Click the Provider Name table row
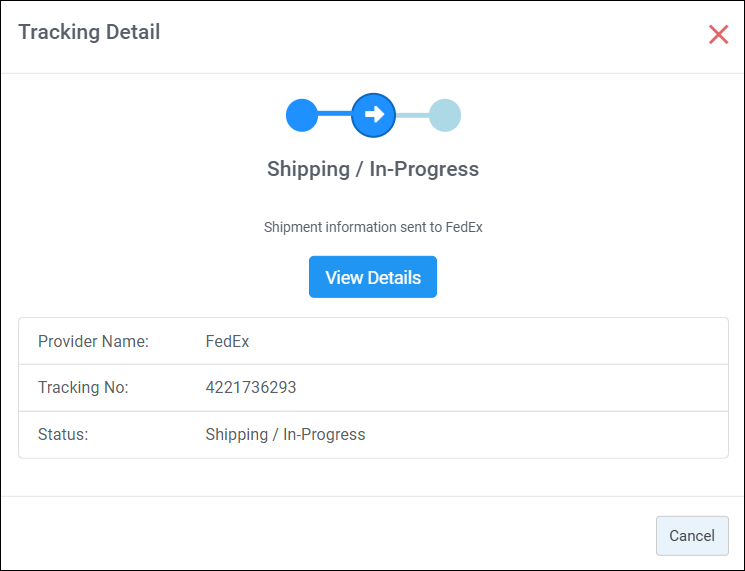This screenshot has width=745, height=571. pos(373,341)
